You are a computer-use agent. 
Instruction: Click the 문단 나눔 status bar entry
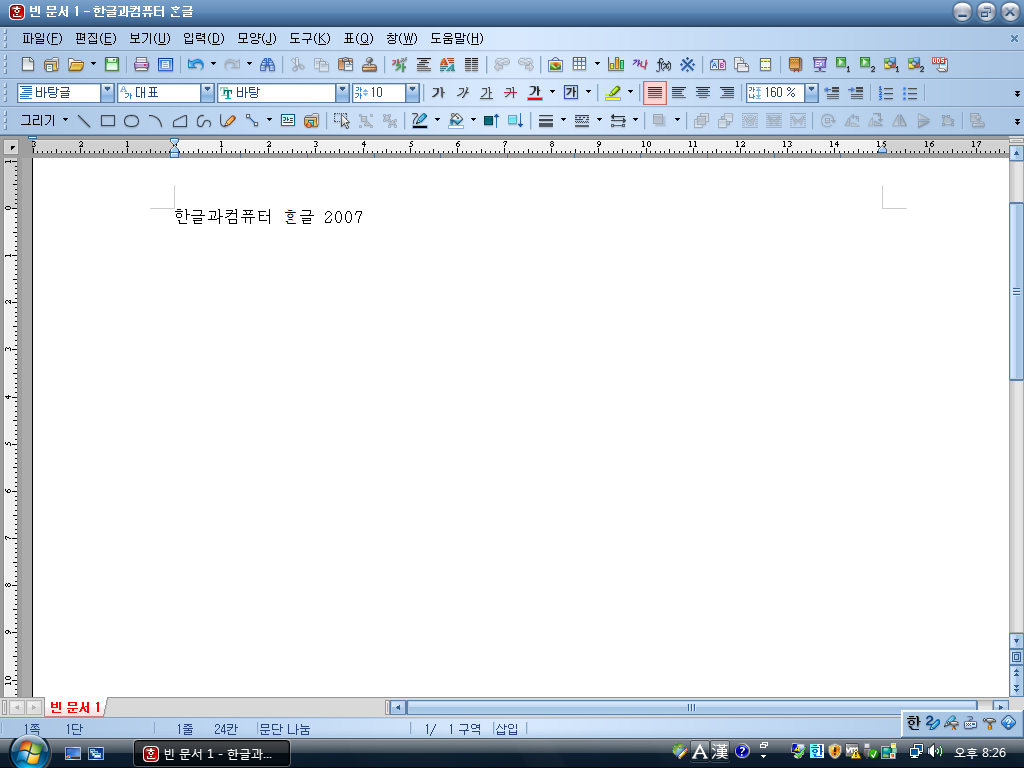coord(284,729)
